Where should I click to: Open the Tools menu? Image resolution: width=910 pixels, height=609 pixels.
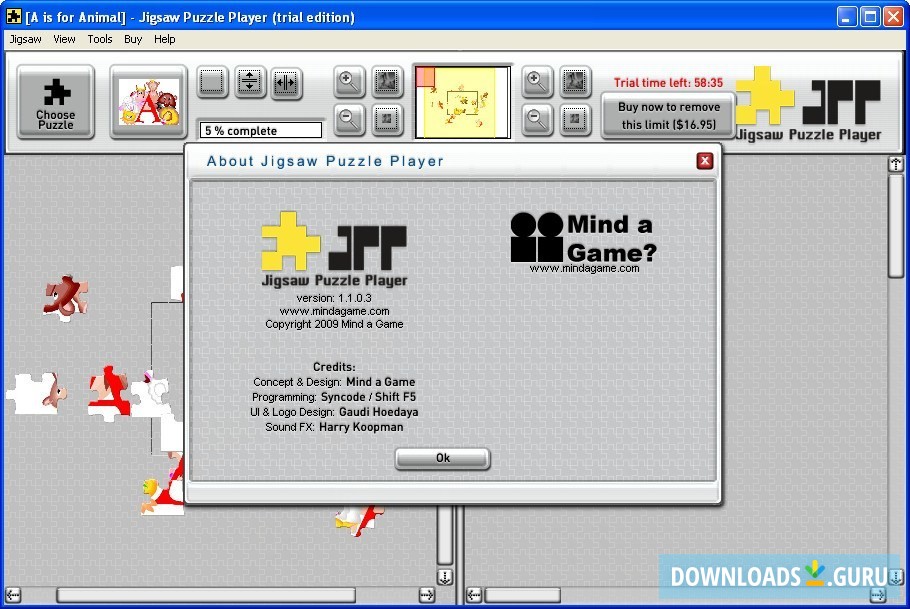coord(99,39)
